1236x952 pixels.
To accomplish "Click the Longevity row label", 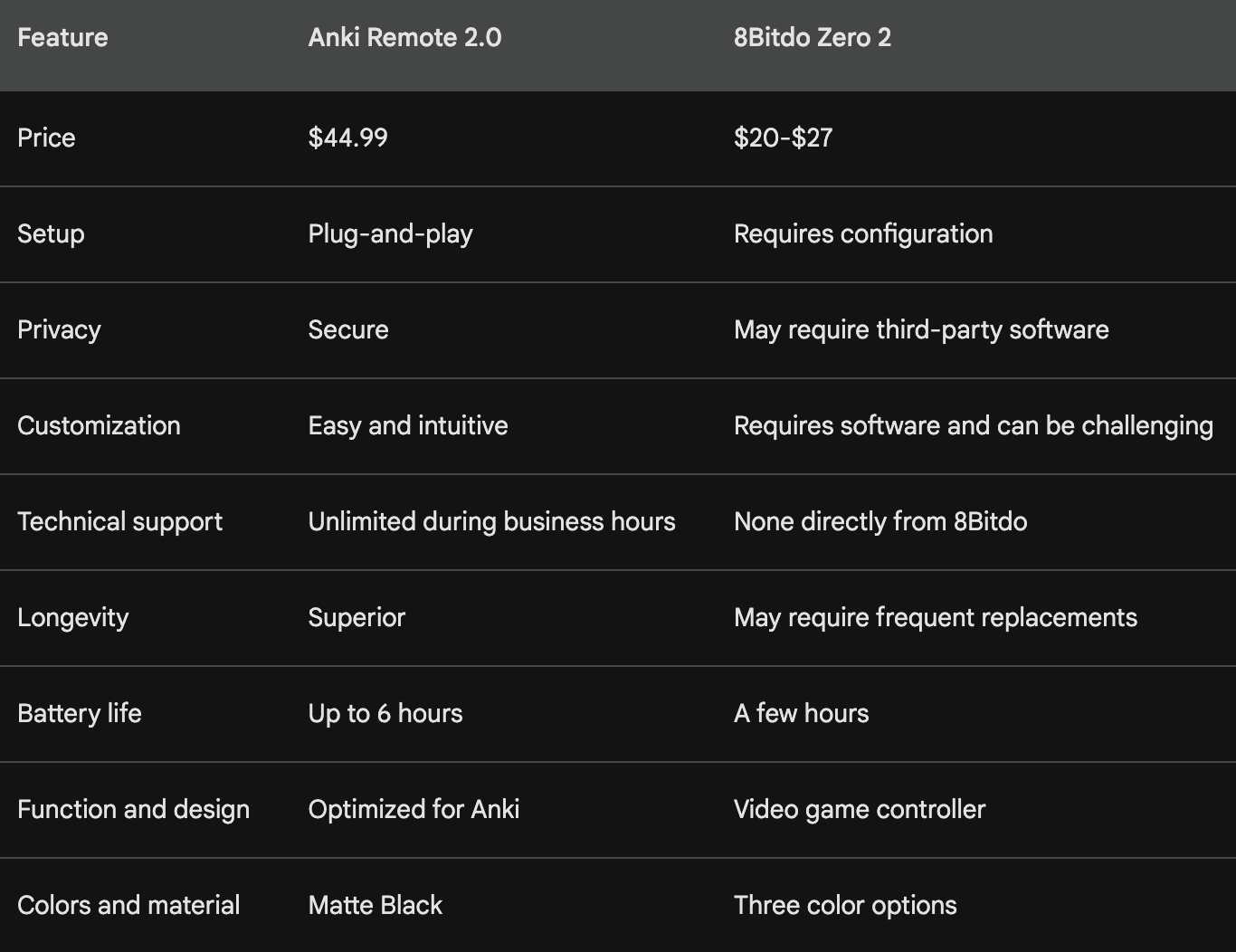I will coord(73,617).
